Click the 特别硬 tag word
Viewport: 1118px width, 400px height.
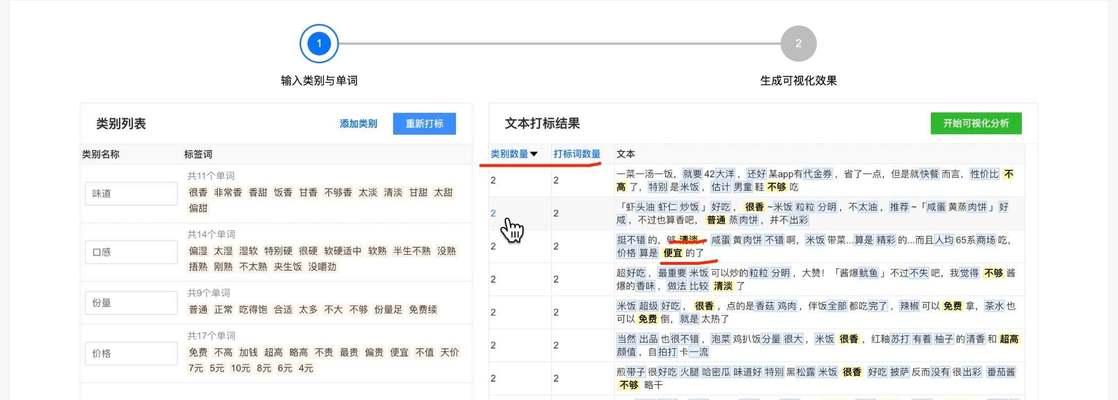278,251
